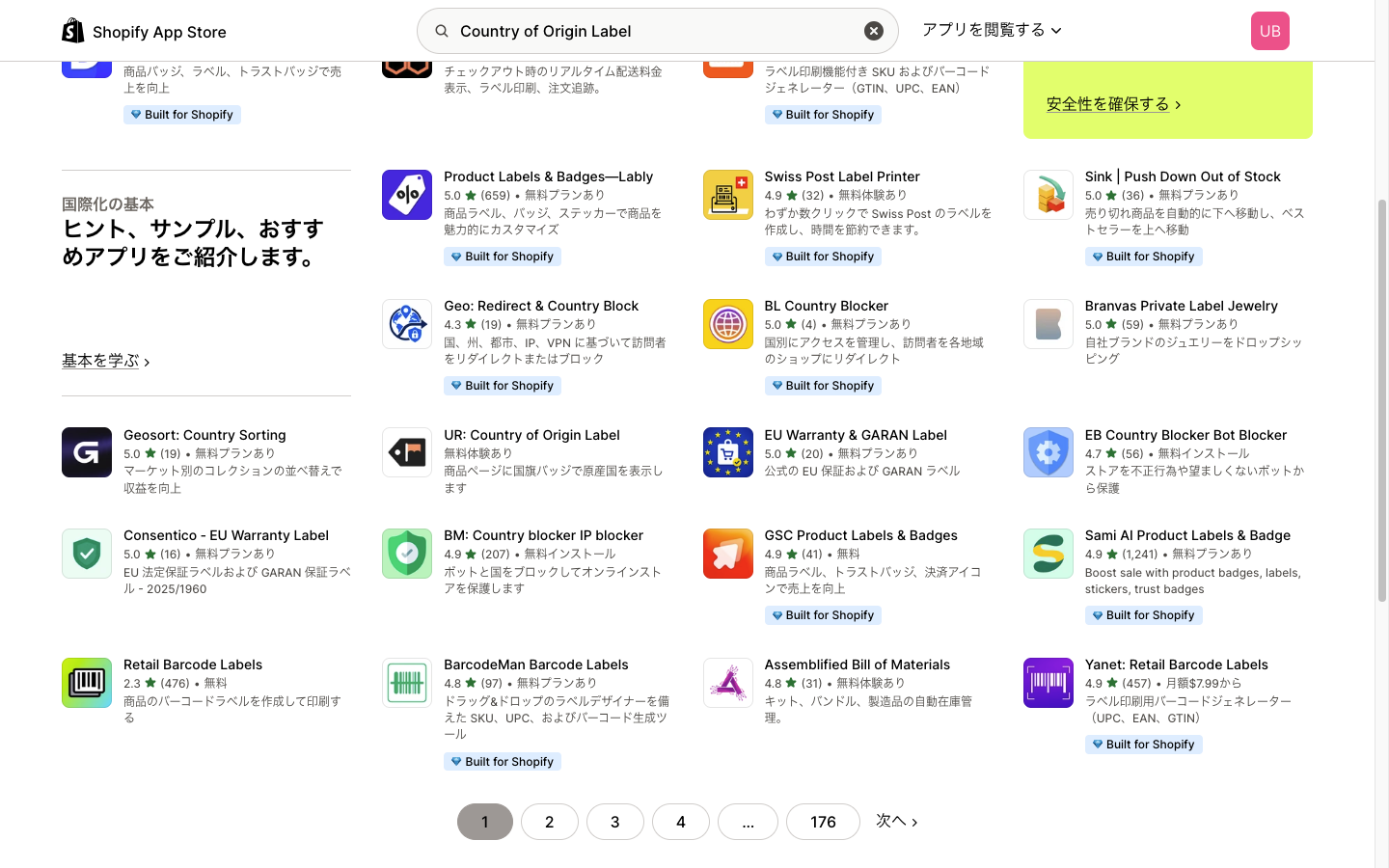Click the EB Country Blocker Bot Blocker icon
1389x868 pixels.
[x=1049, y=452]
